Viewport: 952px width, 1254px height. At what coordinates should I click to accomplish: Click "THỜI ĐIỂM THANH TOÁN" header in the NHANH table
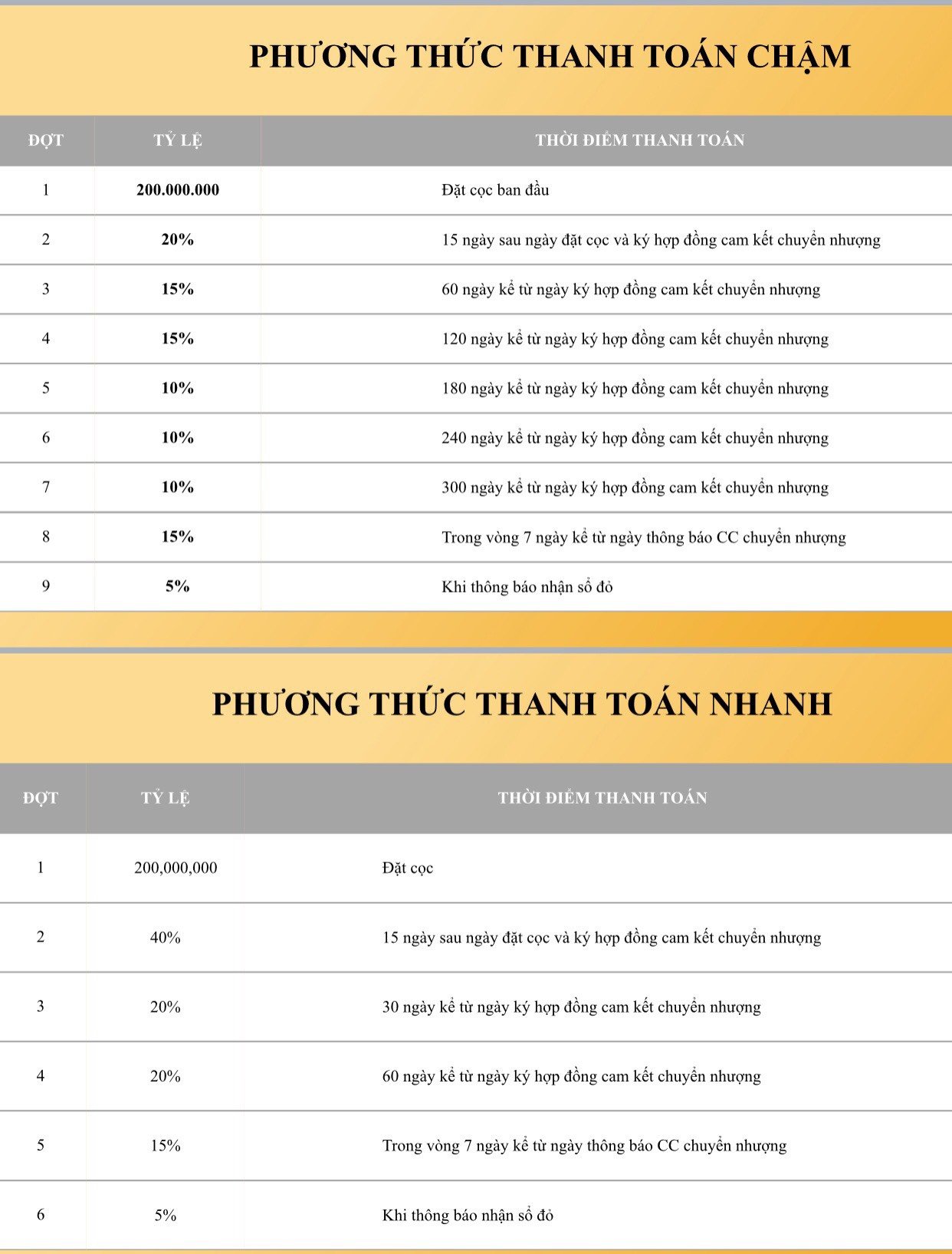[x=602, y=798]
